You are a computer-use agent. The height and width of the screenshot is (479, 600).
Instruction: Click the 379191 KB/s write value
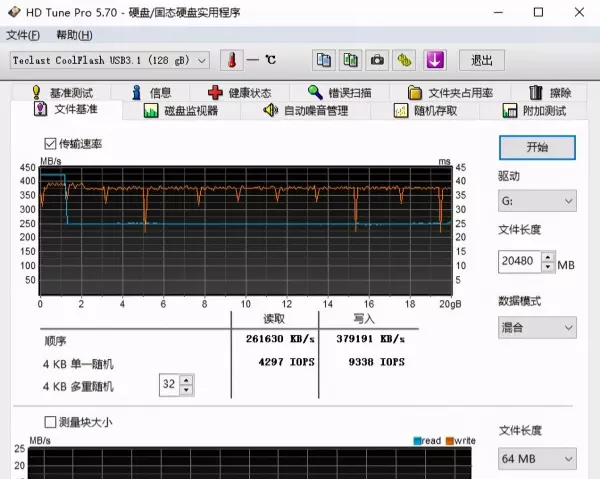click(370, 339)
